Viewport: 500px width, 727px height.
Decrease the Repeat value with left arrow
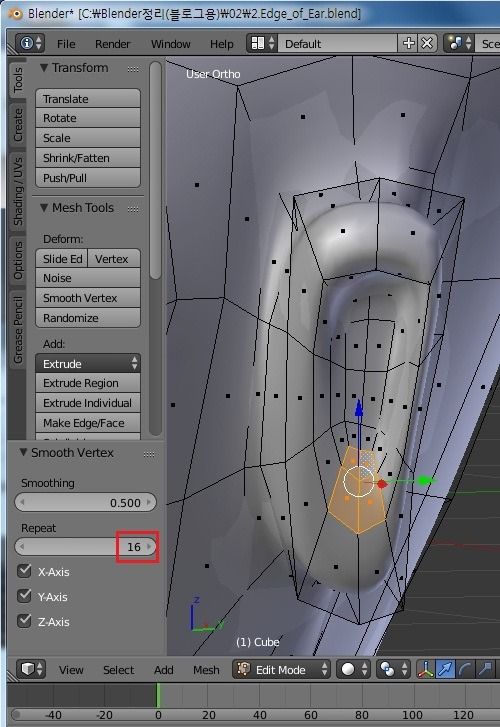(21, 547)
